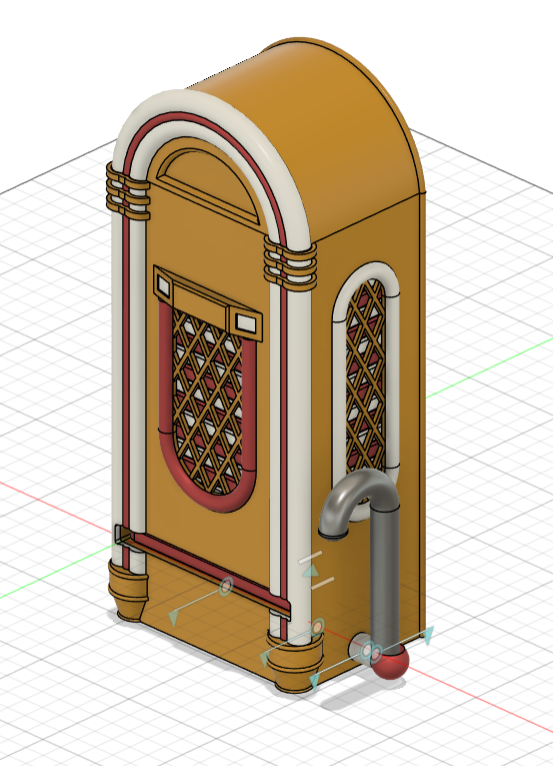Image resolution: width=553 pixels, height=766 pixels.
Task: Click the left white rectangle on the front banner
Action: (x=163, y=284)
